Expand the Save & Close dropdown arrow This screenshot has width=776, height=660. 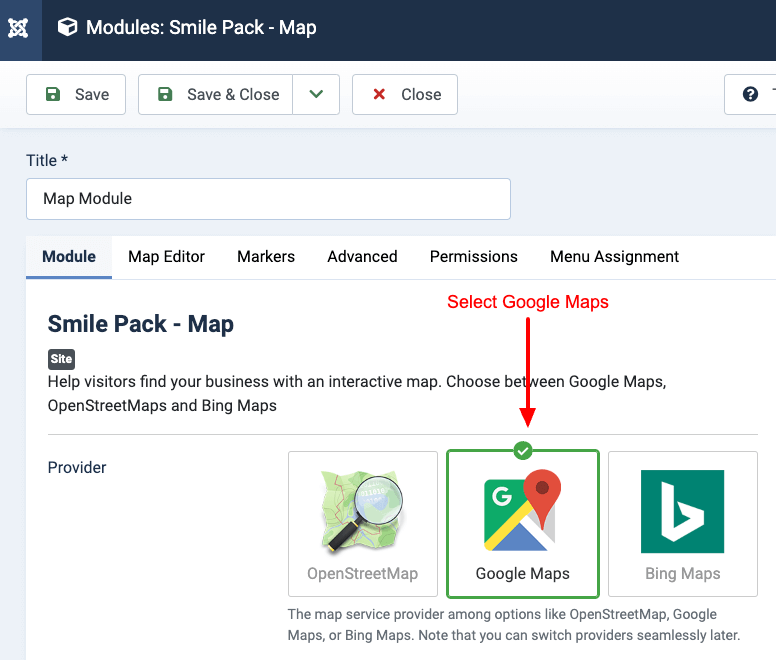[316, 94]
